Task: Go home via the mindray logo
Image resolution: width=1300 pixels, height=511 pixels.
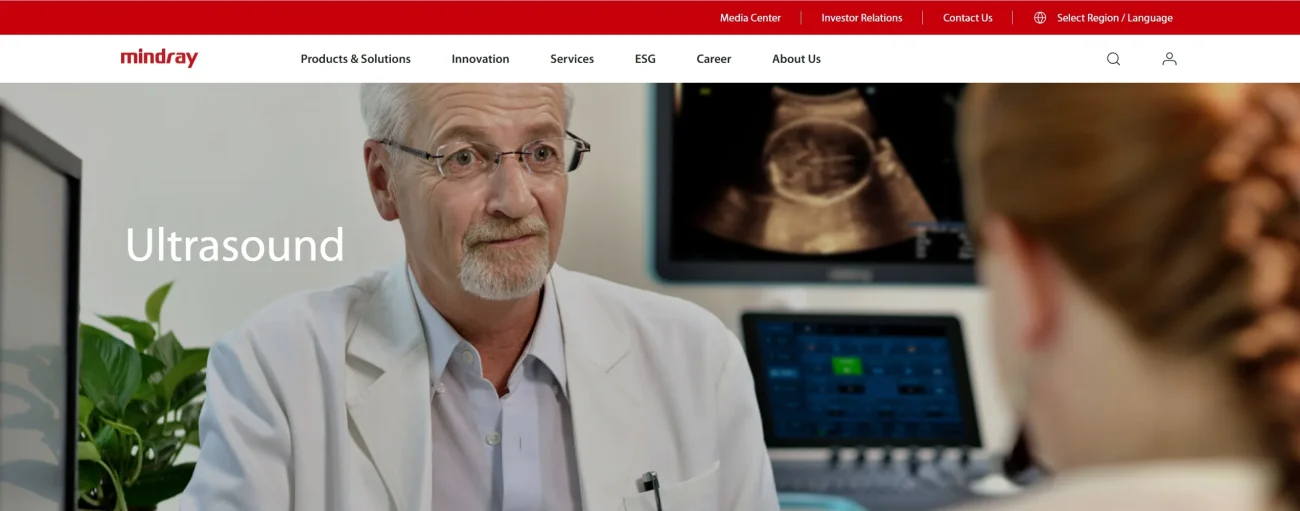Action: click(159, 58)
